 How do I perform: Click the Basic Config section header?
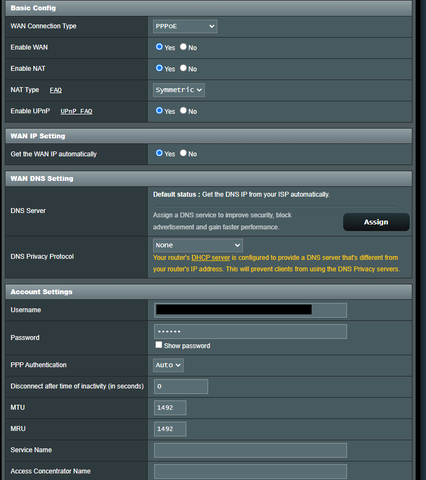(209, 8)
